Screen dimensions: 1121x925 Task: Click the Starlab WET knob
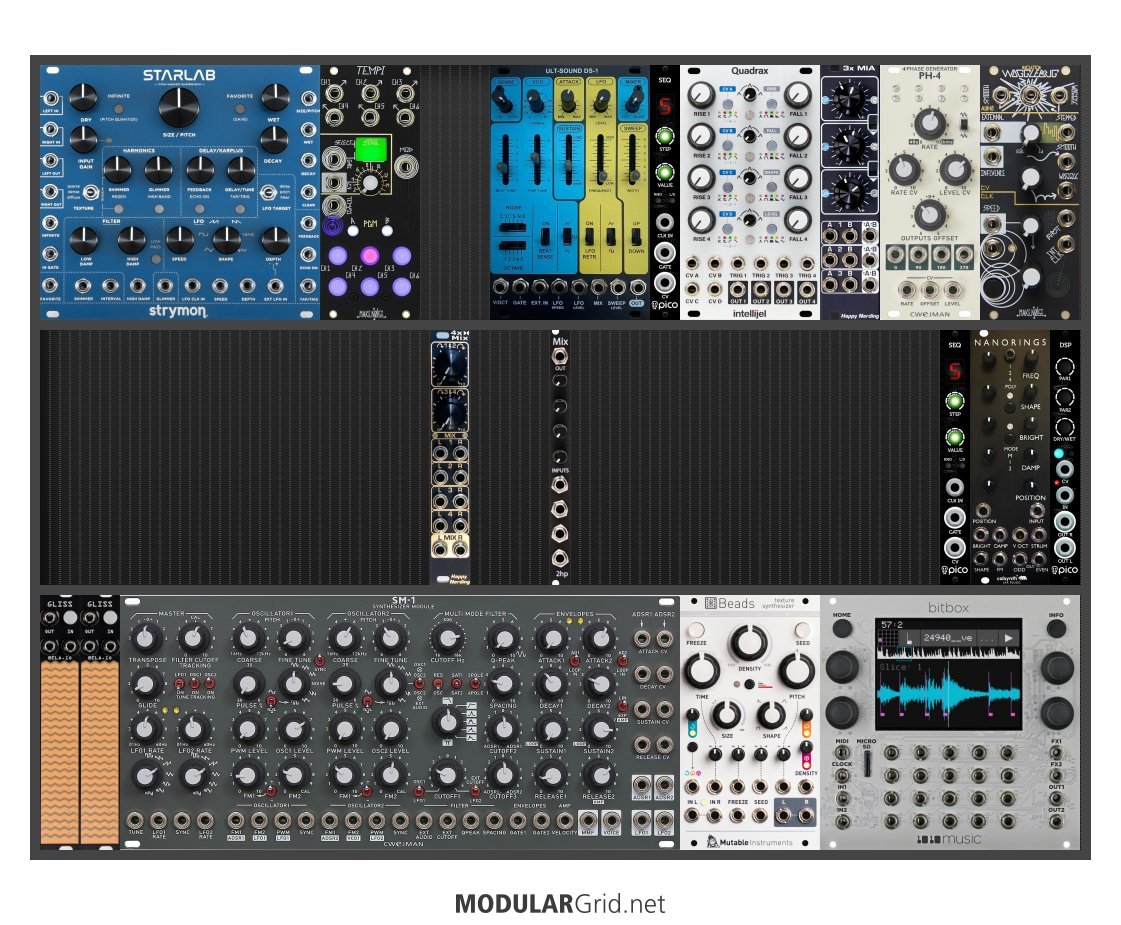tap(275, 97)
